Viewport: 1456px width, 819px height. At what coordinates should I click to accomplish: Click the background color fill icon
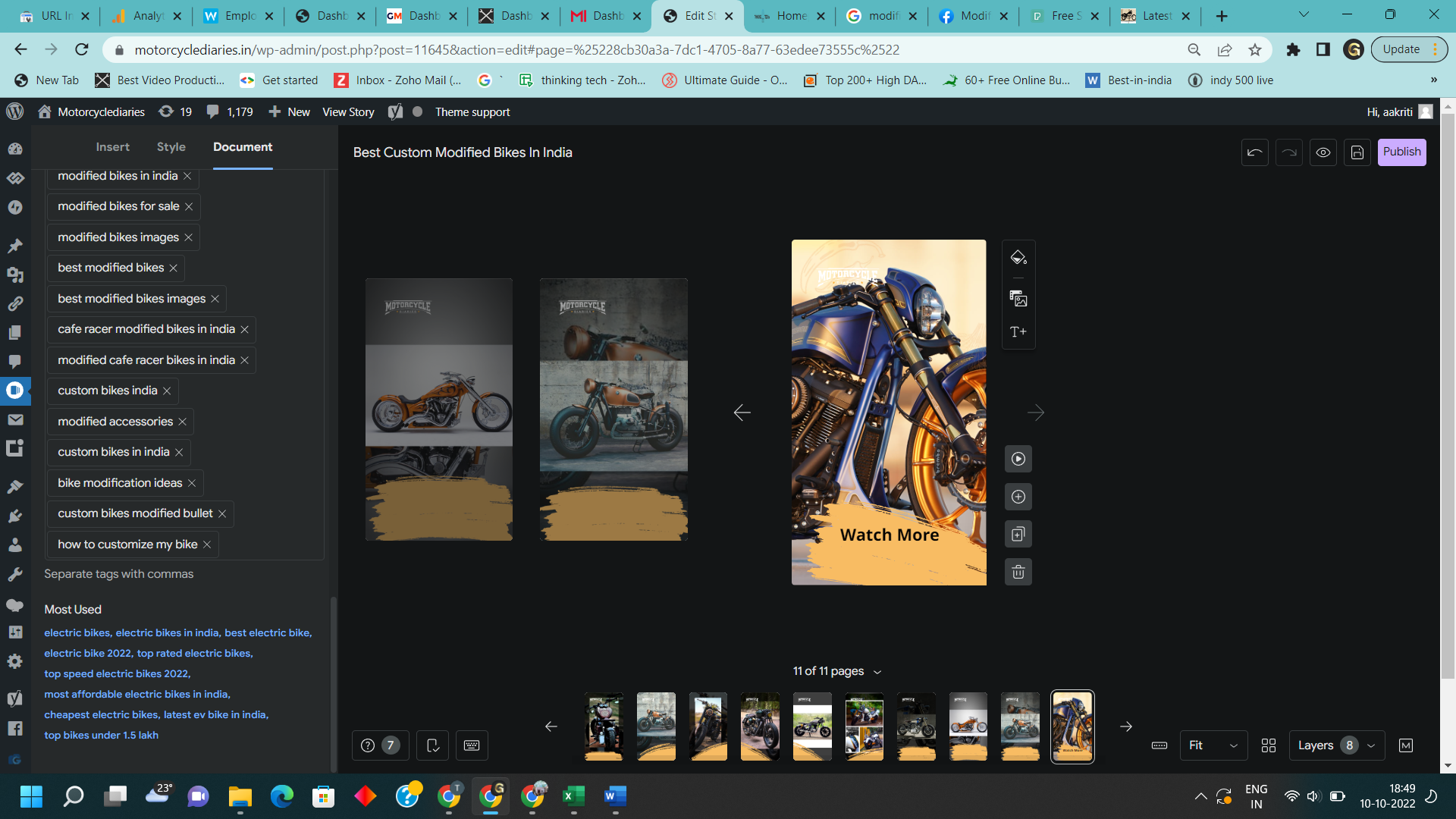pos(1018,258)
